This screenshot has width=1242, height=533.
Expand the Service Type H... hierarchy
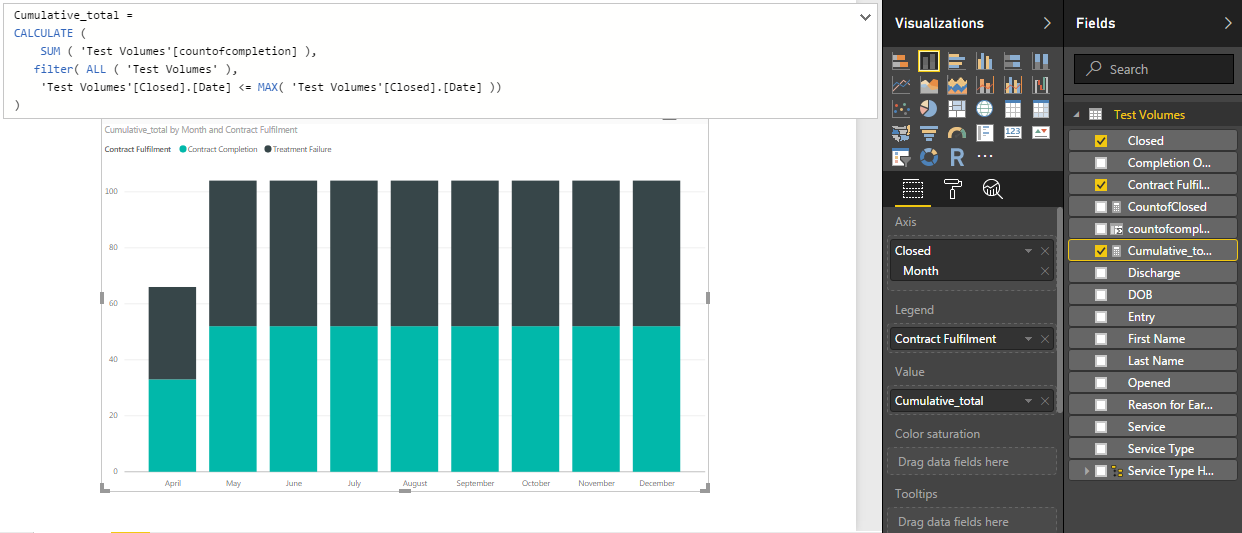1087,471
